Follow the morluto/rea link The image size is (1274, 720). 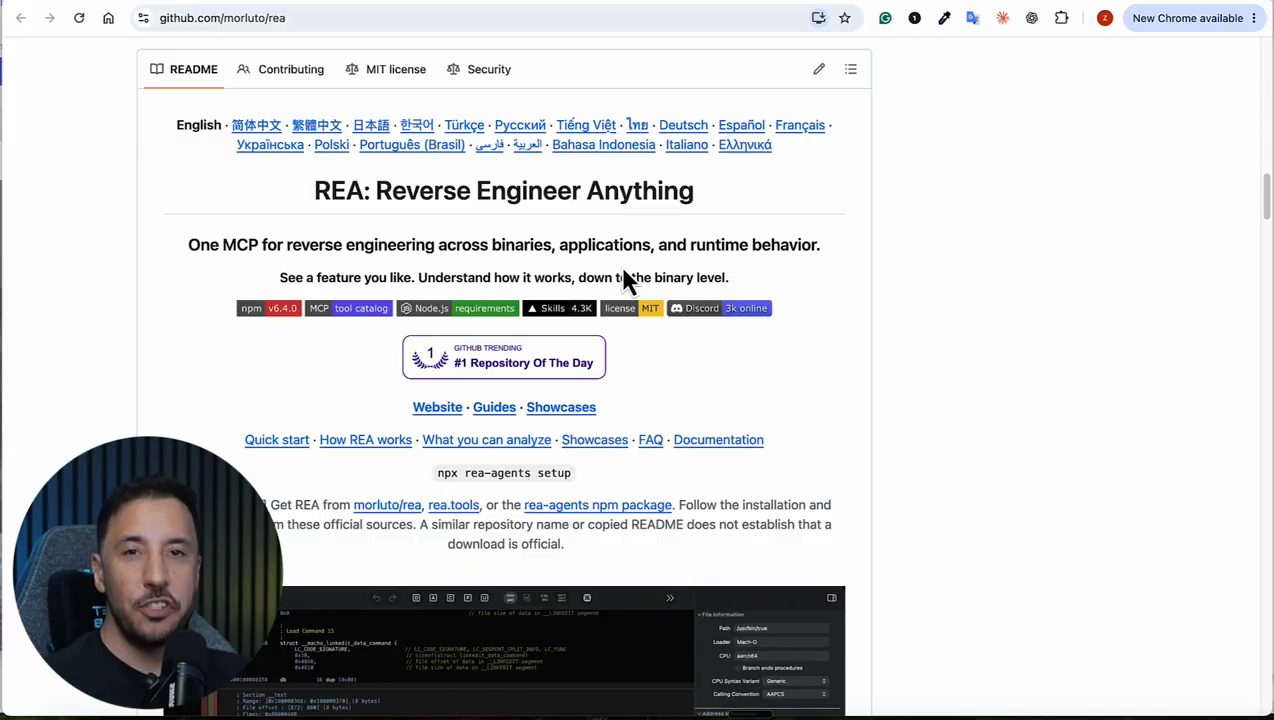pos(387,505)
